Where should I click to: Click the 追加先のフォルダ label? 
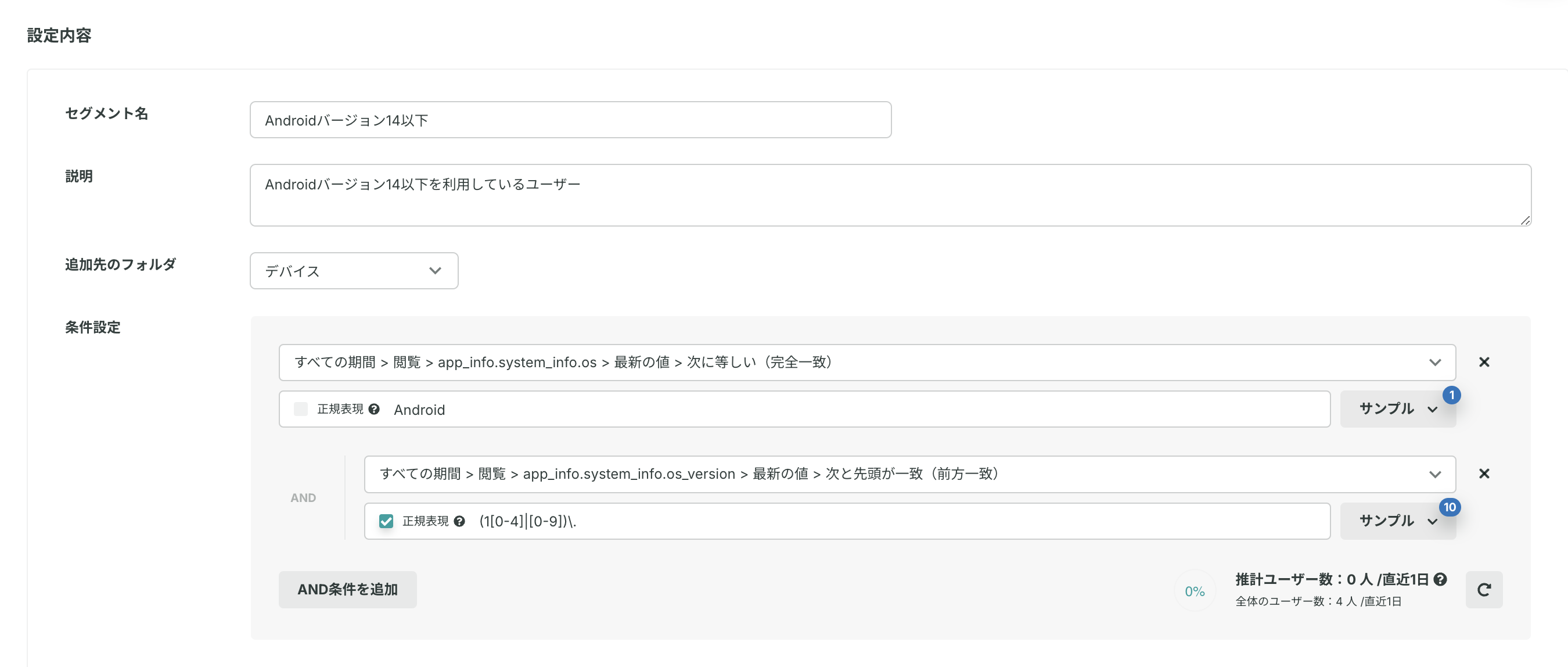[x=121, y=264]
